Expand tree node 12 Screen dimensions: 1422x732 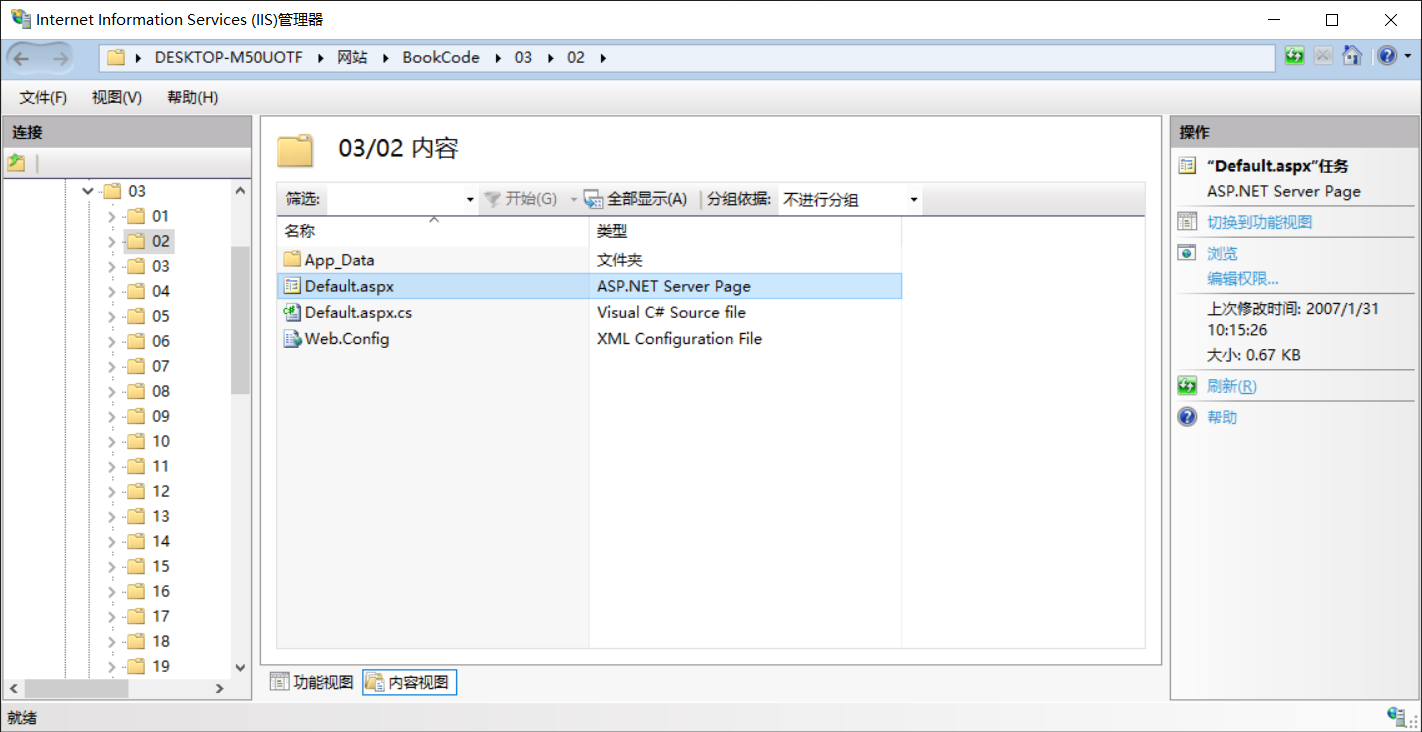coord(112,491)
